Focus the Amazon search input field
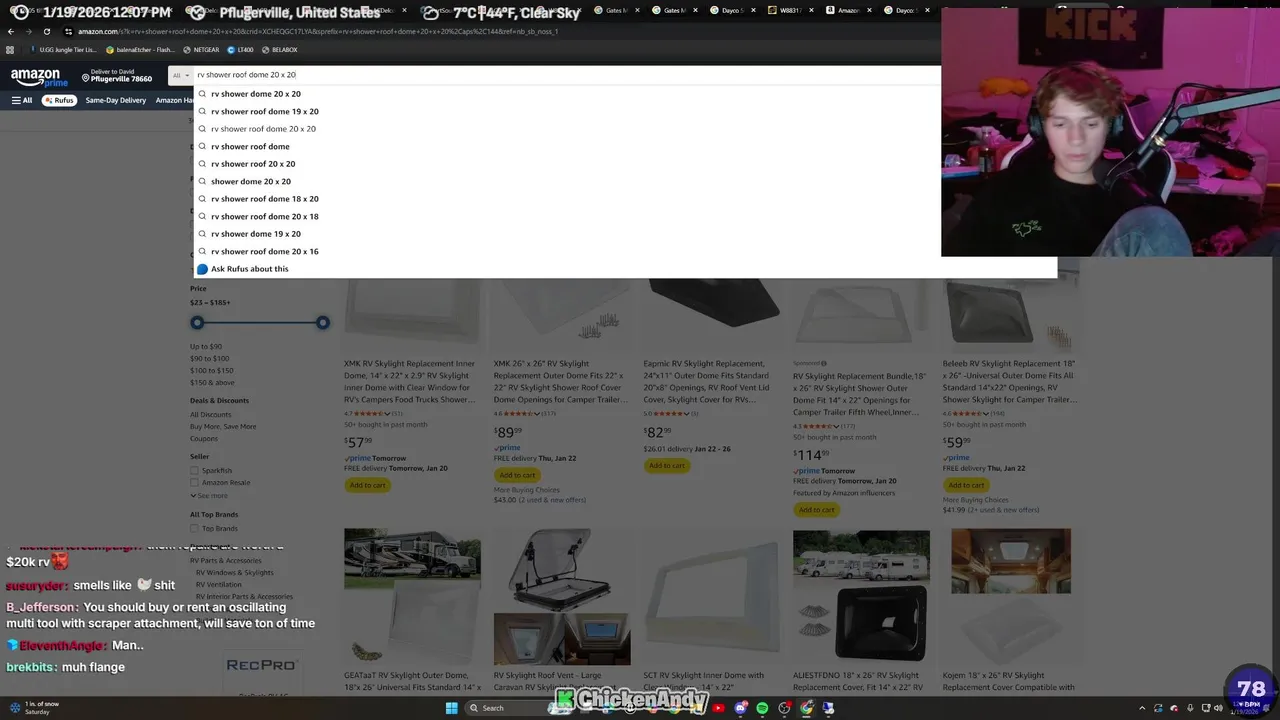The width and height of the screenshot is (1280, 720). tap(565, 75)
